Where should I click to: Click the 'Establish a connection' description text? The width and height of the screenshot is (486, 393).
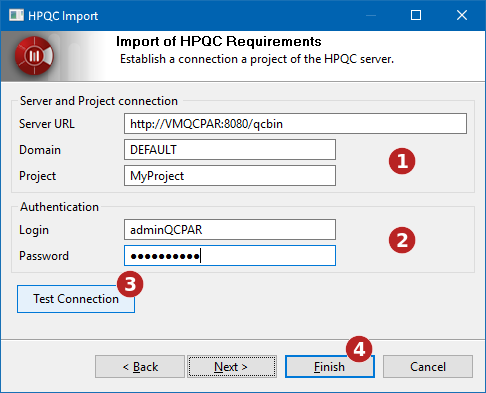[x=257, y=59]
